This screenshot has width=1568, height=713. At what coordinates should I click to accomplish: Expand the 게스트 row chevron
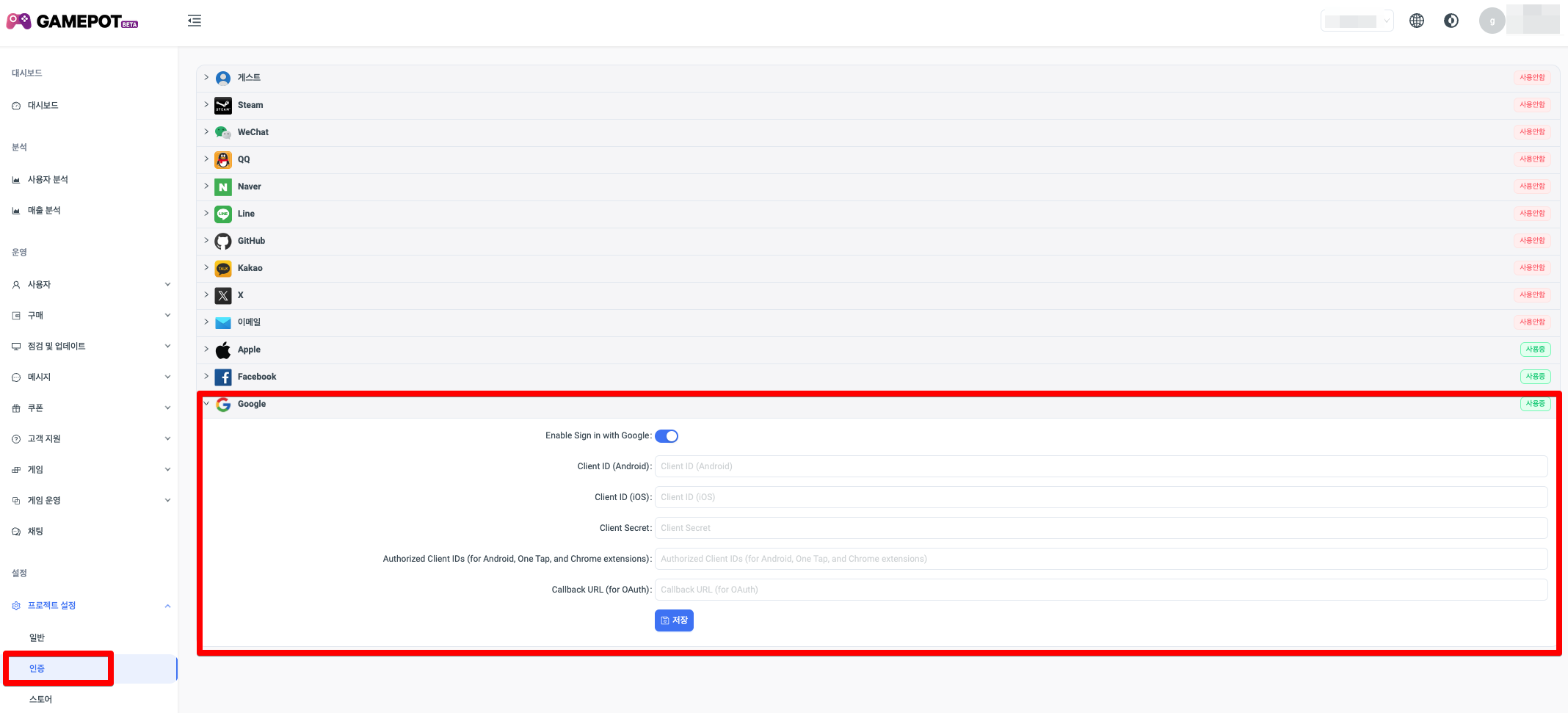click(x=206, y=77)
